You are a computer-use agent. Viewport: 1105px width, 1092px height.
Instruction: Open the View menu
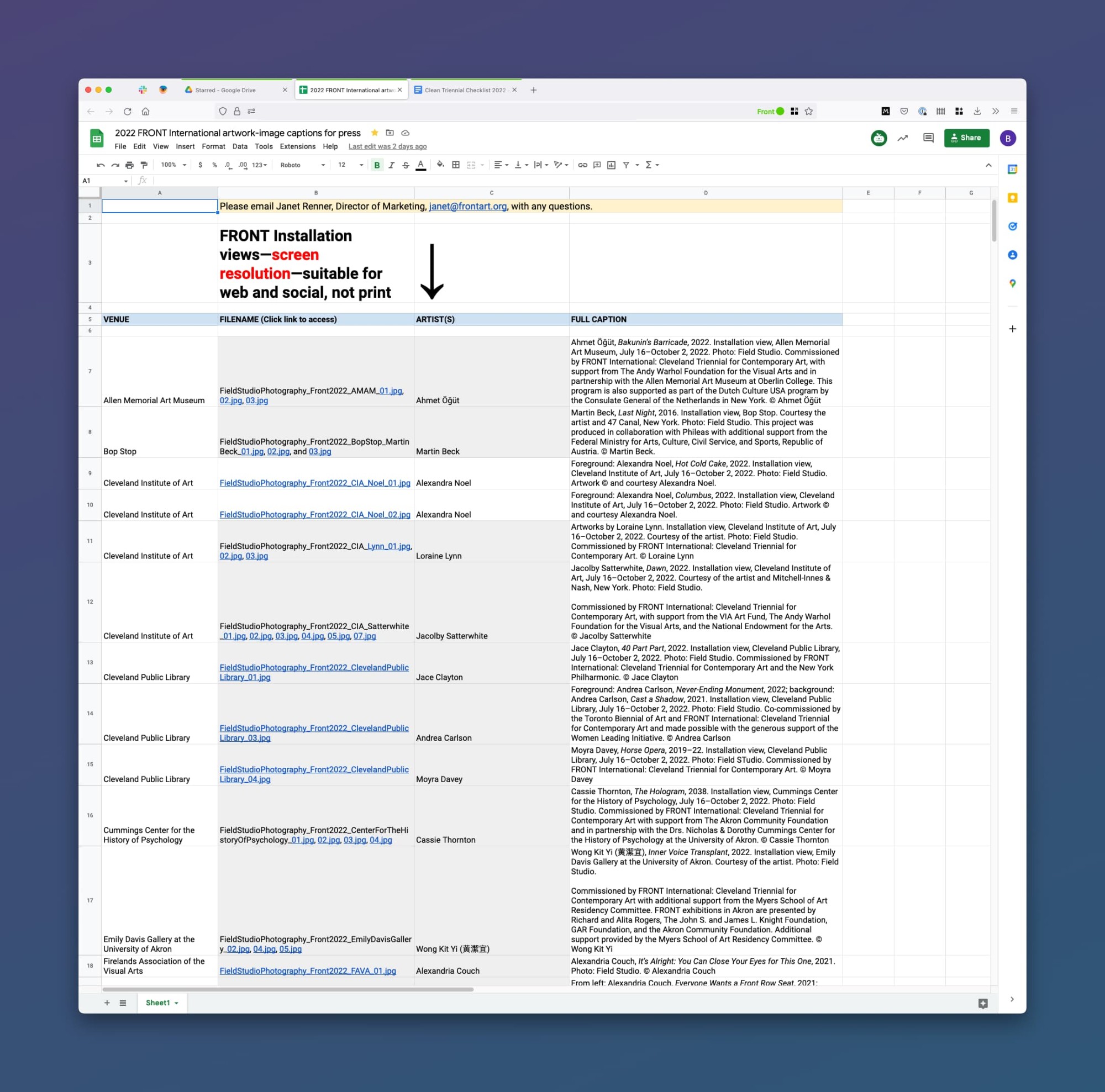click(161, 147)
